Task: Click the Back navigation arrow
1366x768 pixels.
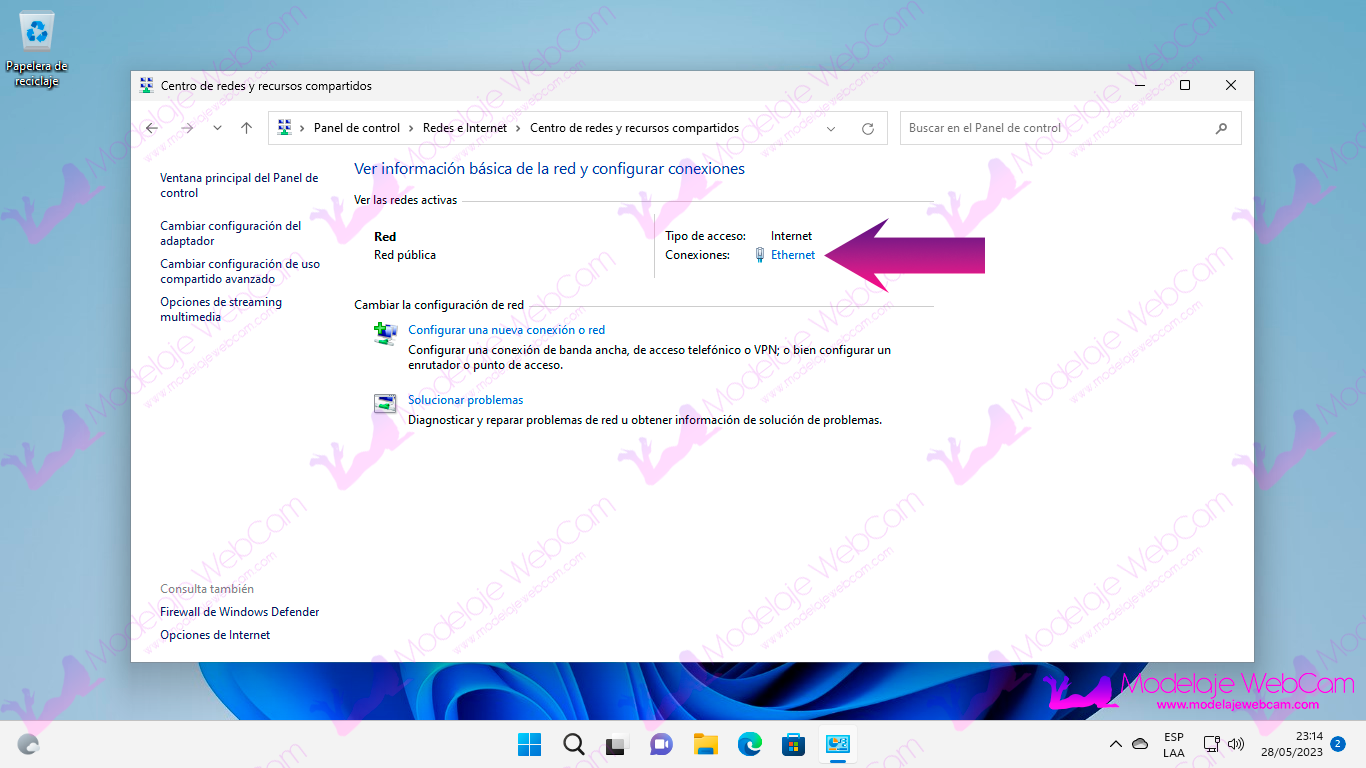Action: coord(152,128)
